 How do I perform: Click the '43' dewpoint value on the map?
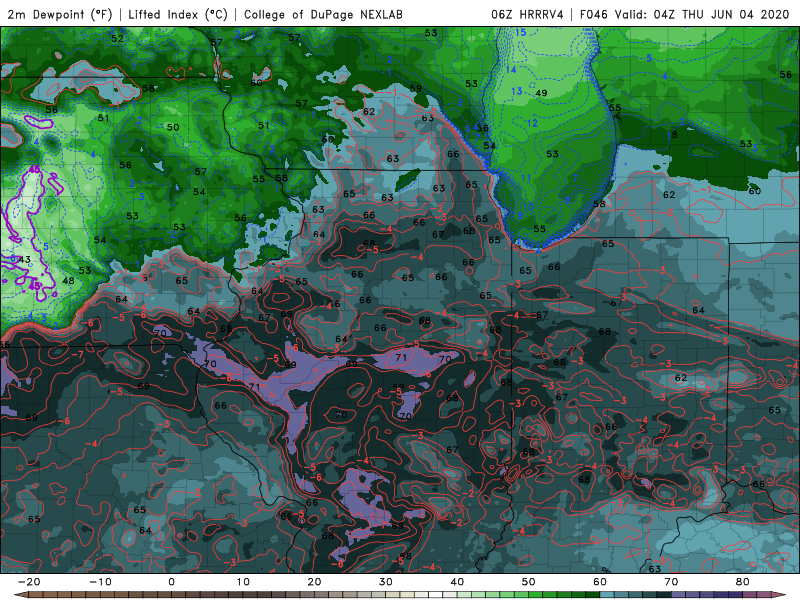(24, 260)
